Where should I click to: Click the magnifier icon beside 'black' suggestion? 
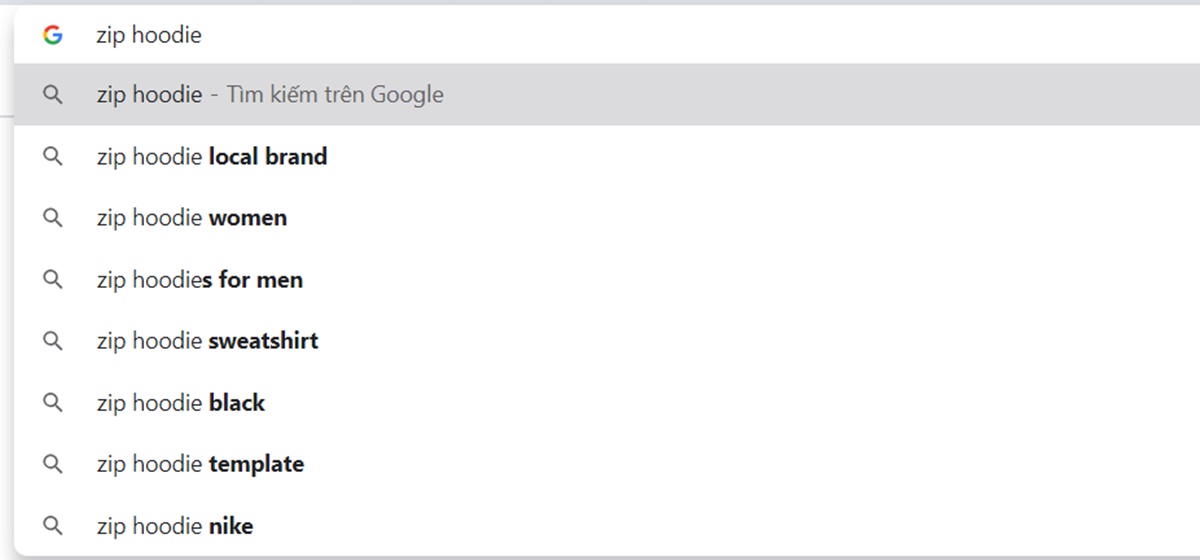tap(53, 403)
